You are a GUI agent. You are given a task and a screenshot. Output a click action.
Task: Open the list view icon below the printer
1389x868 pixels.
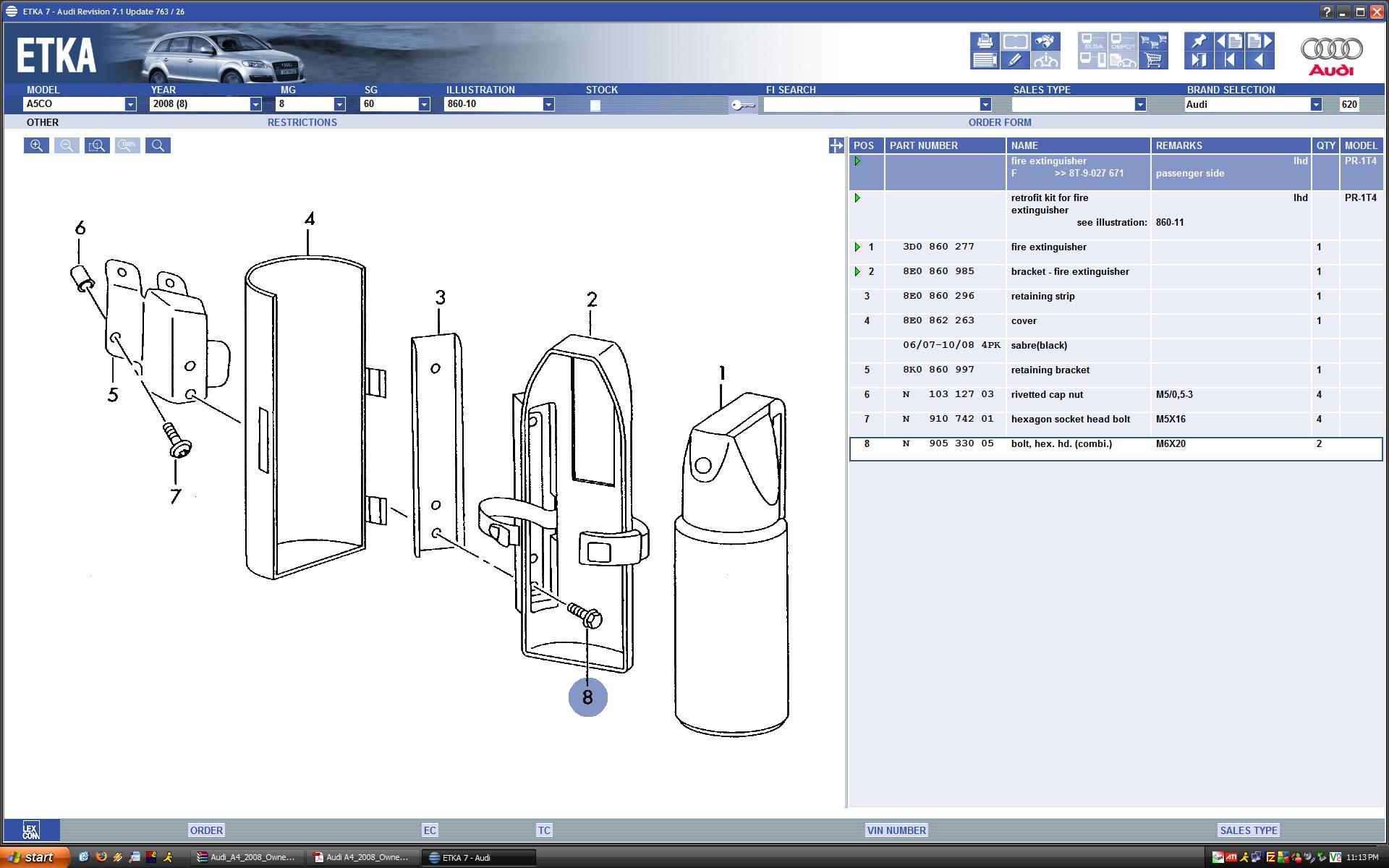pos(985,60)
